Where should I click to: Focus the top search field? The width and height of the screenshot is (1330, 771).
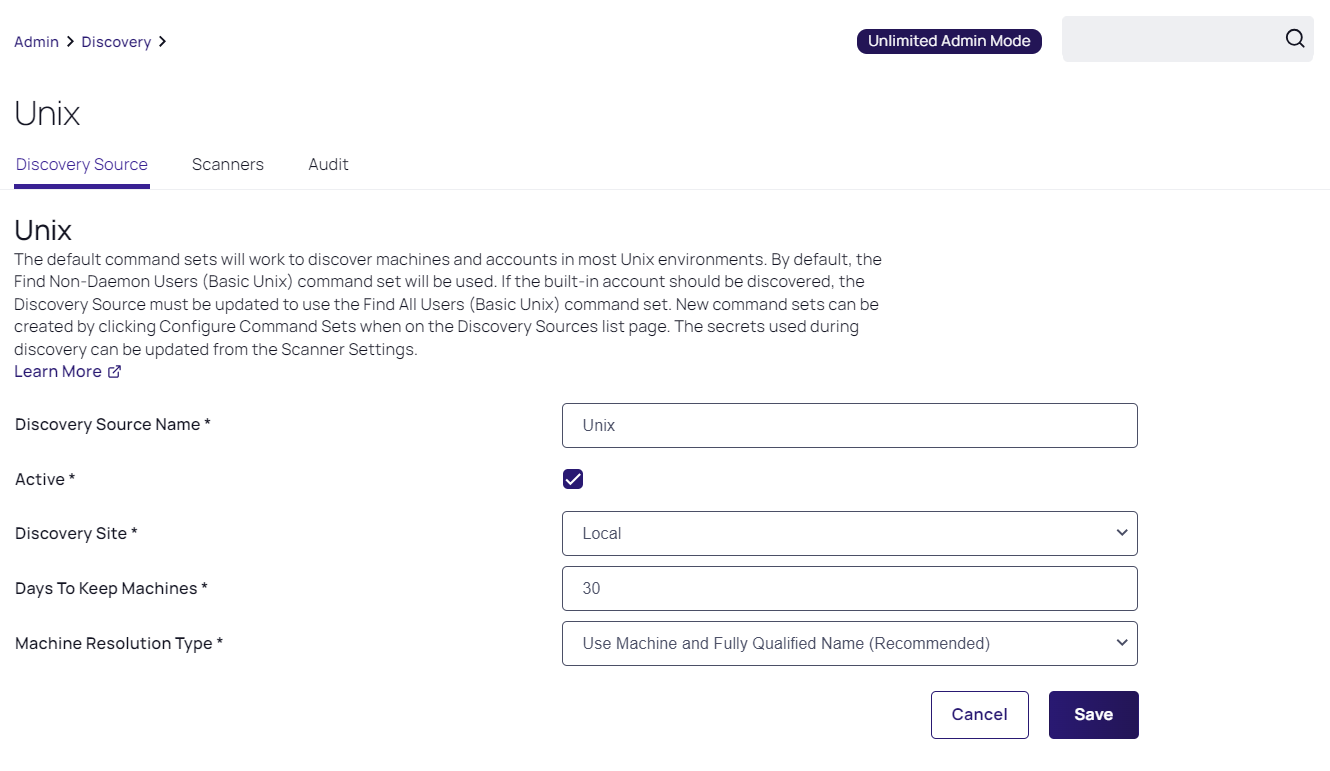tap(1170, 39)
